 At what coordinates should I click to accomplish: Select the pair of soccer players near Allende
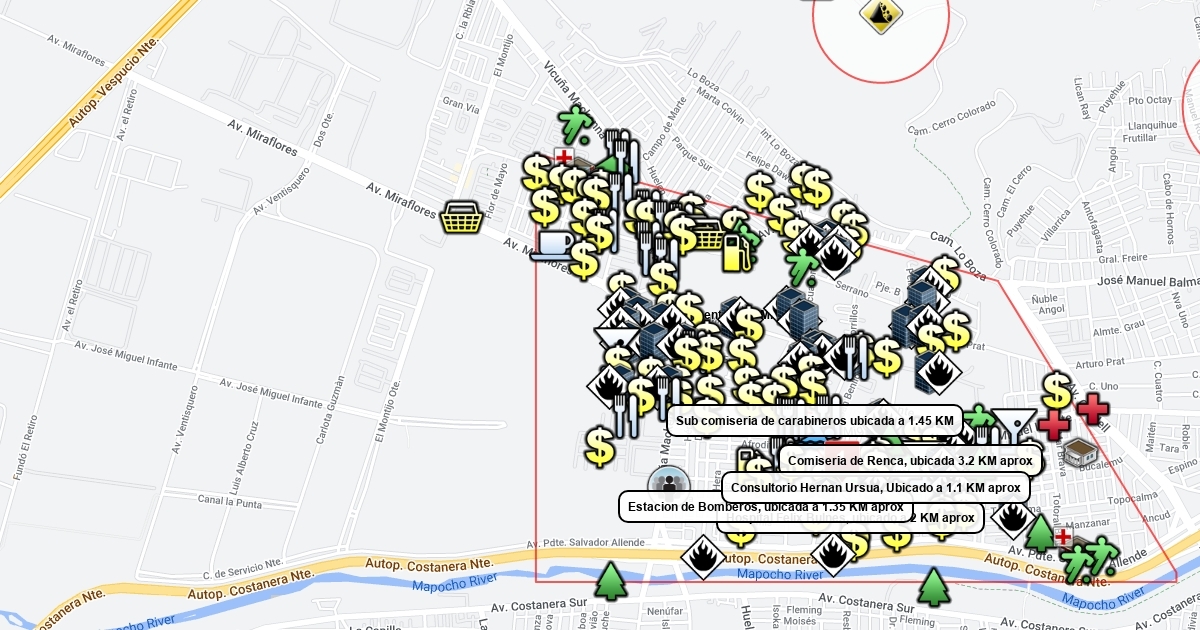(1089, 559)
